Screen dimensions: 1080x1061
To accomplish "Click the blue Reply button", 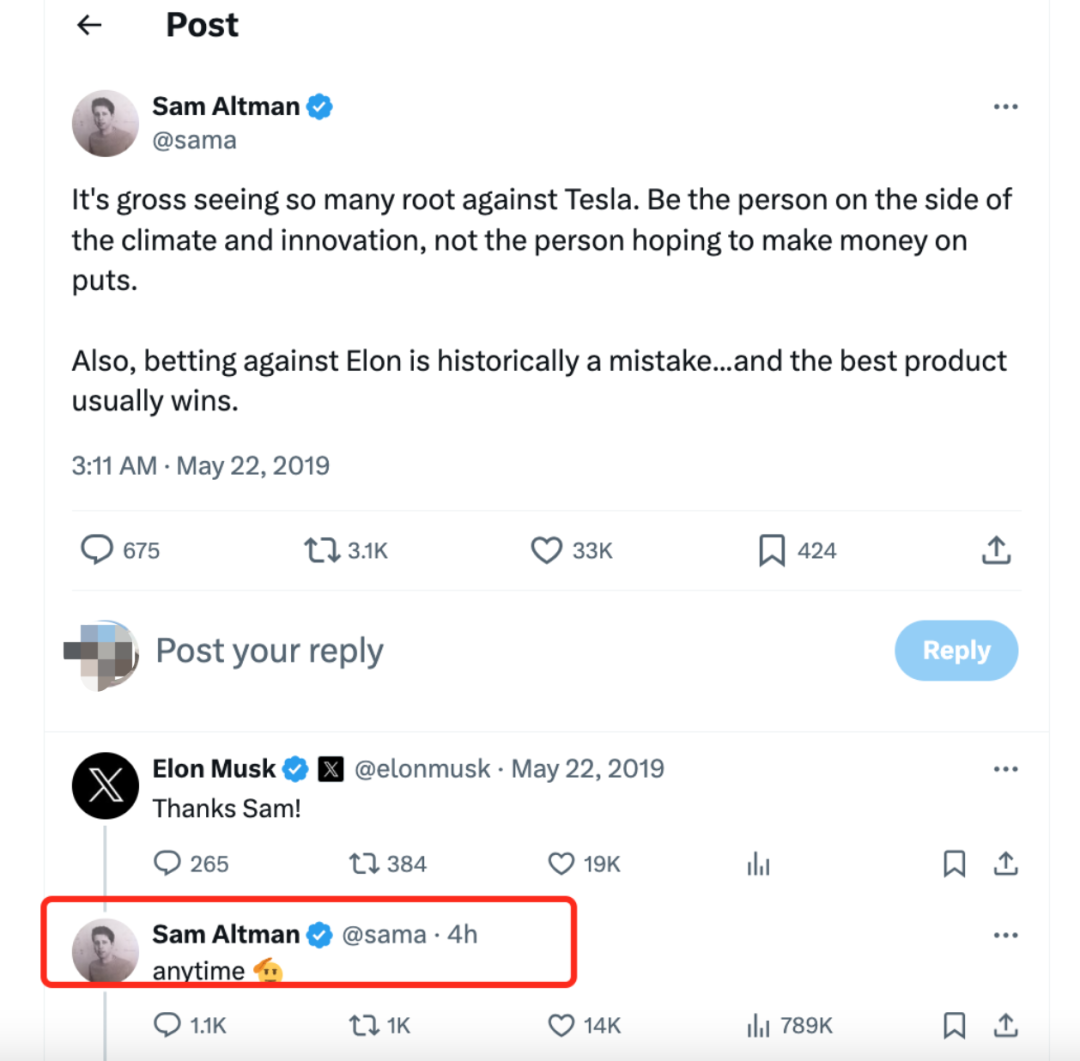I will click(x=956, y=651).
